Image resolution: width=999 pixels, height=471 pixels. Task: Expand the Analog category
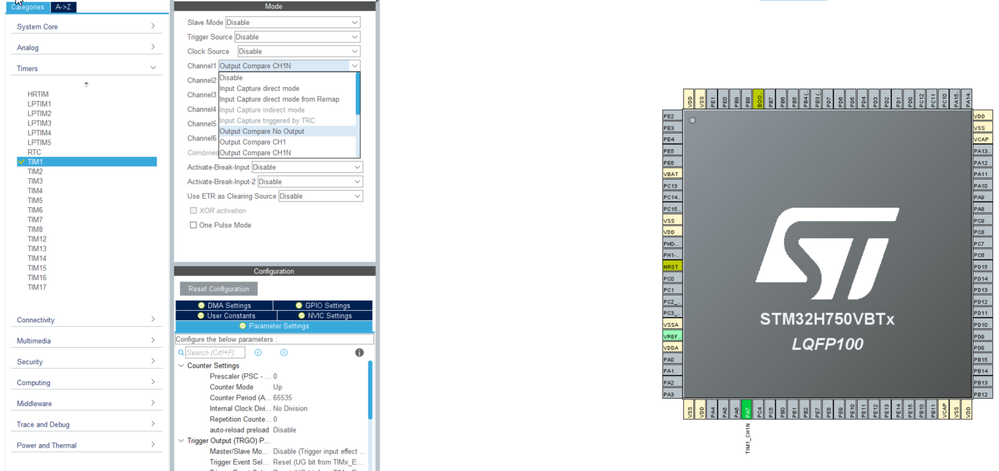coord(86,47)
